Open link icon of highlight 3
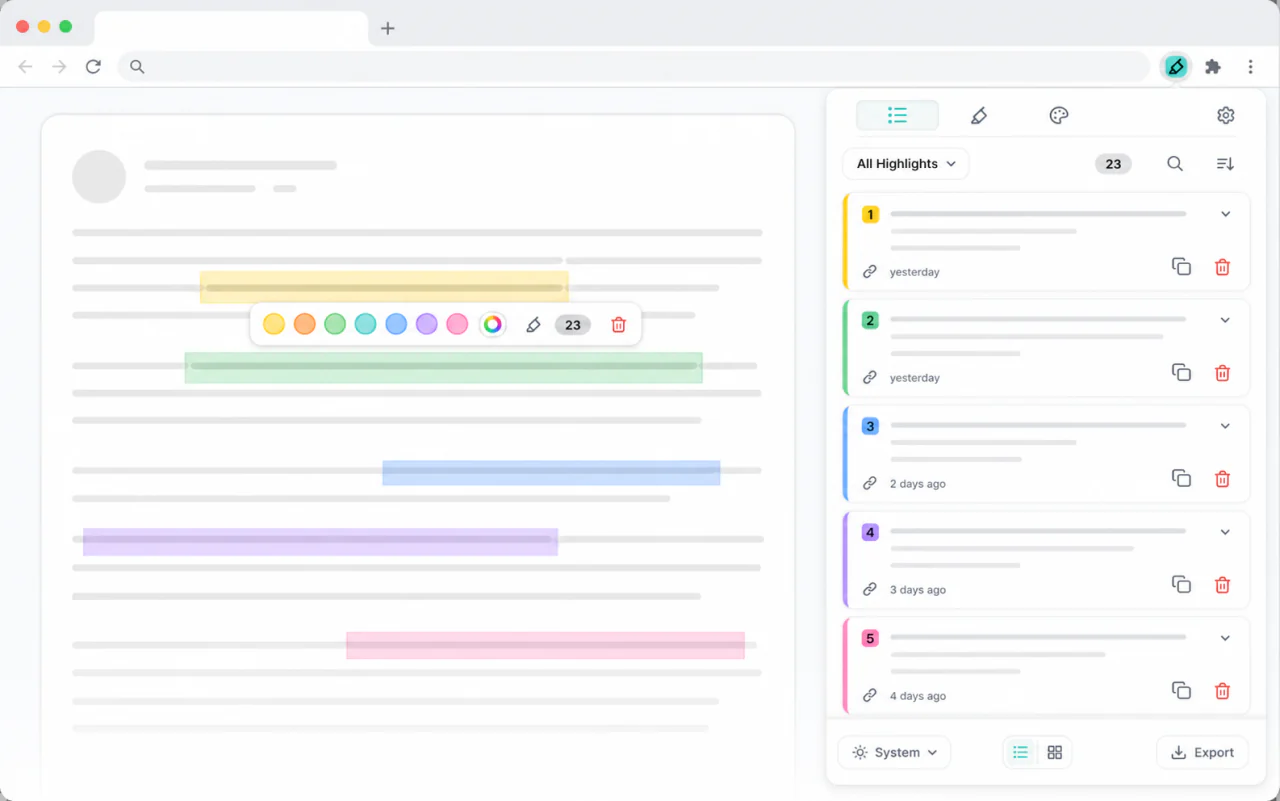 (870, 484)
